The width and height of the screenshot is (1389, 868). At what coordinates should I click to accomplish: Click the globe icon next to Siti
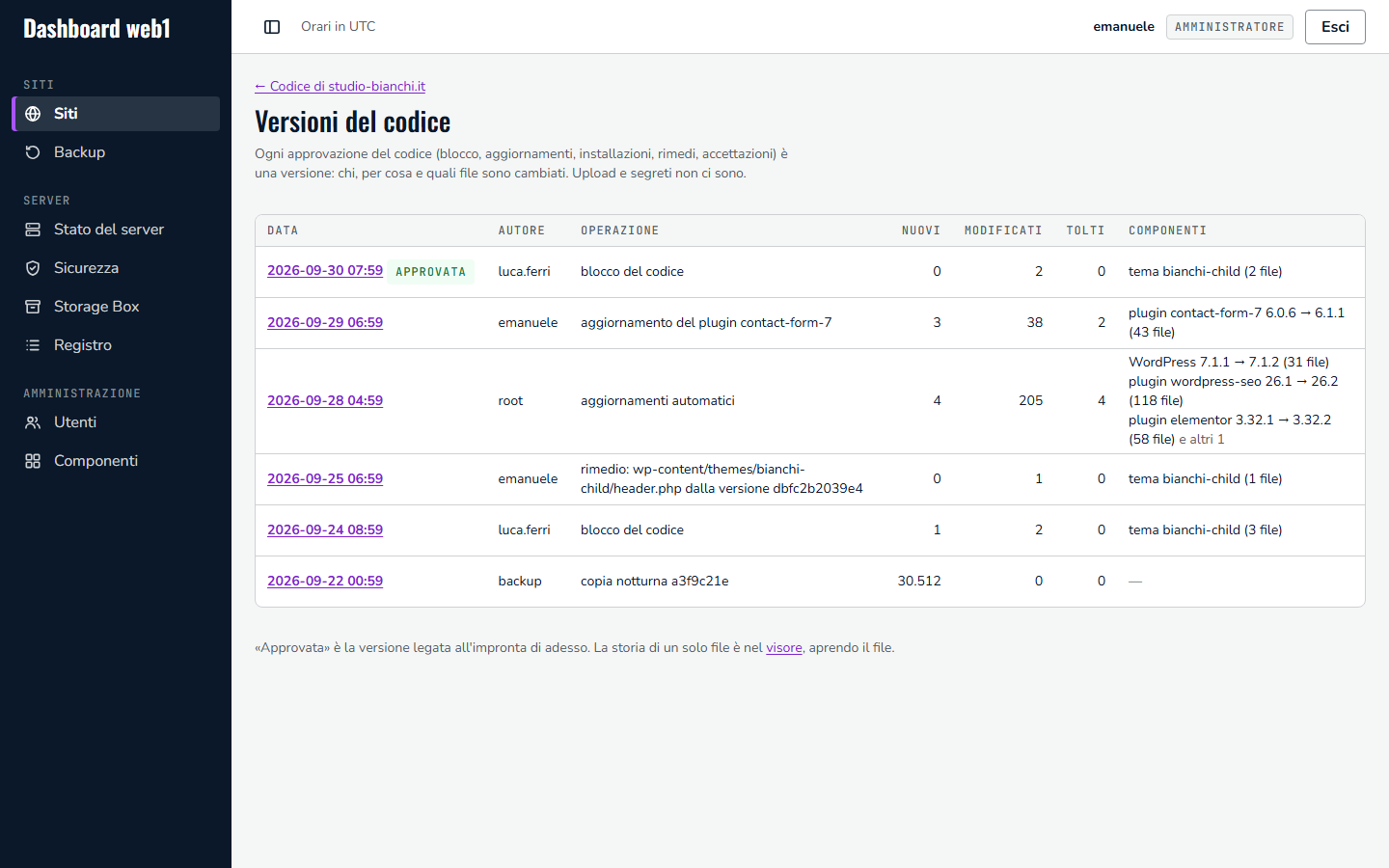click(33, 114)
